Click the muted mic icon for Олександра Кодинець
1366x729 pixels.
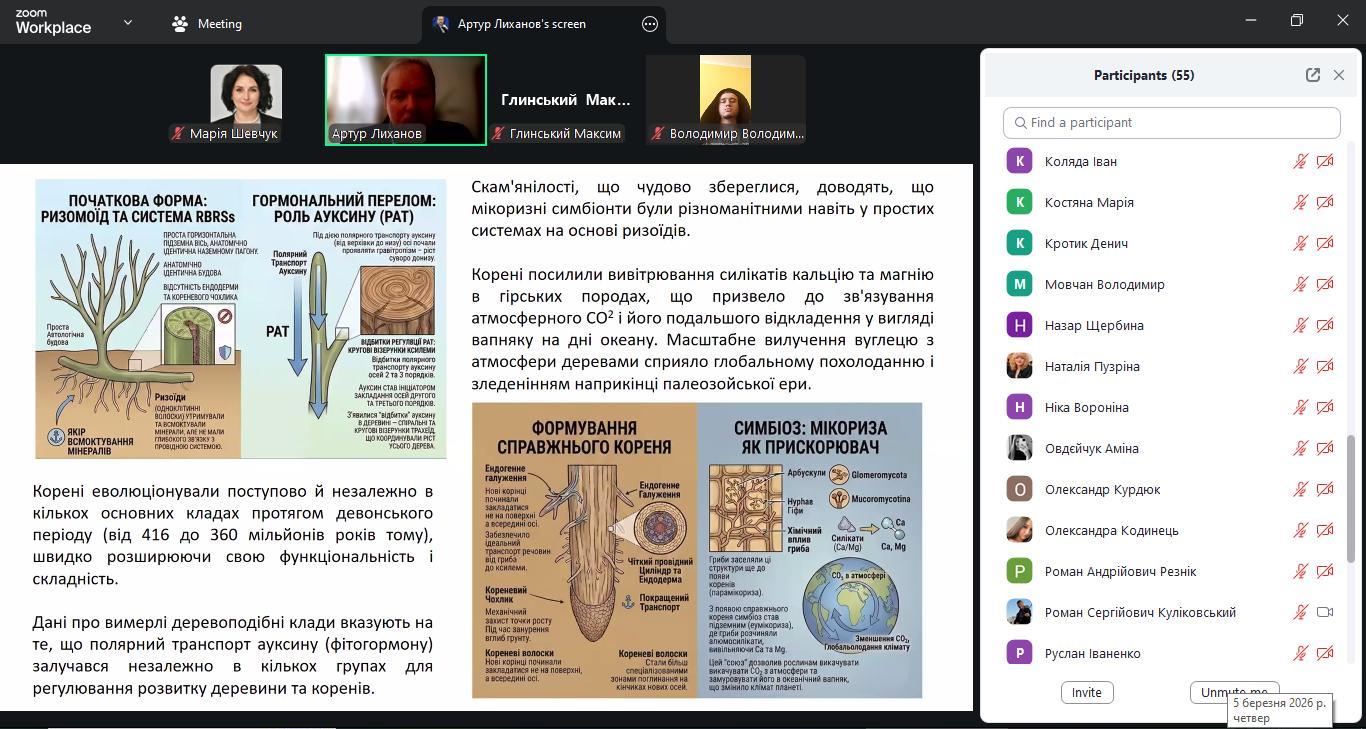pos(1300,530)
